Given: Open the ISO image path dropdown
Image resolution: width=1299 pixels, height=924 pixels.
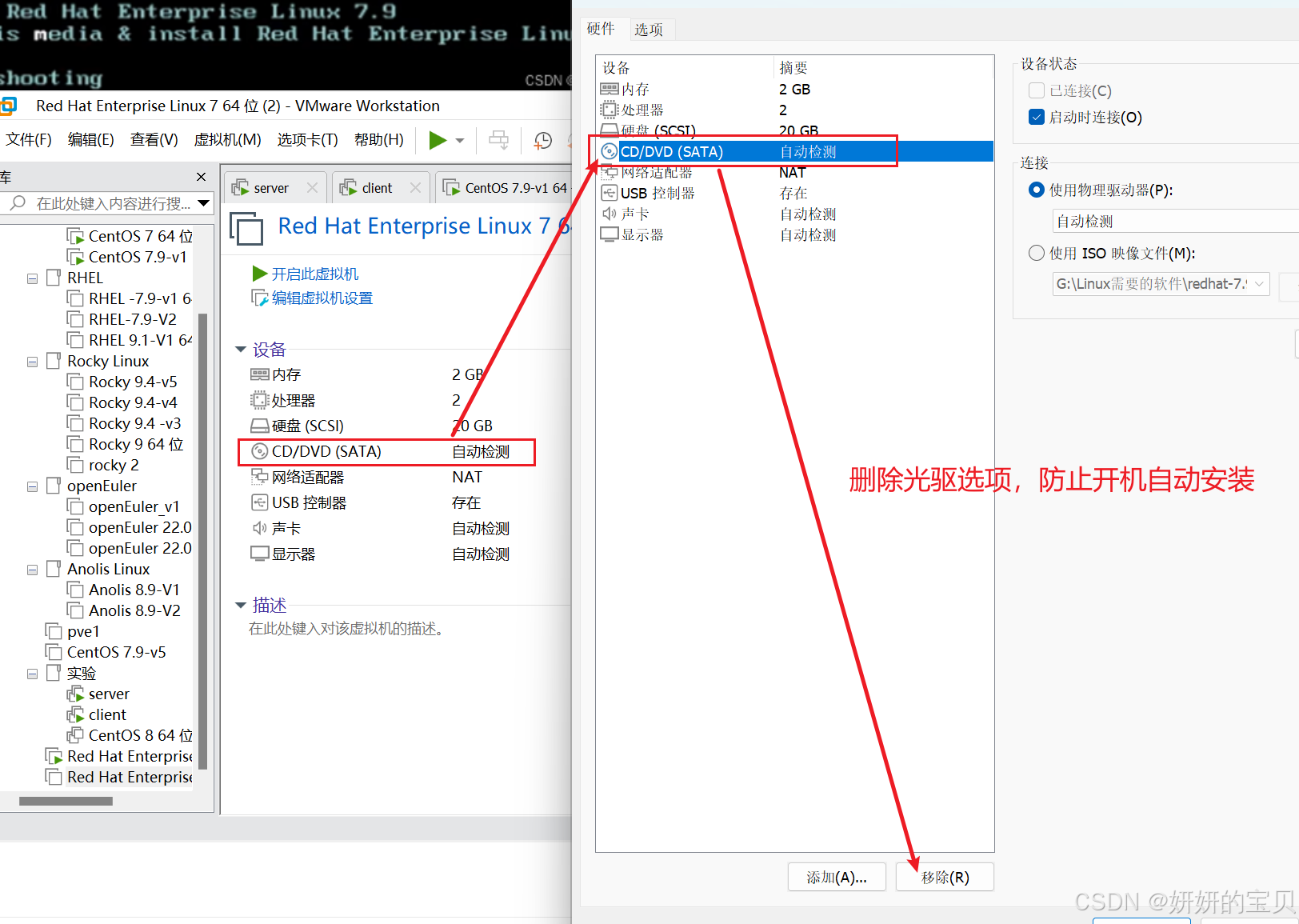Looking at the screenshot, I should coord(1260,284).
